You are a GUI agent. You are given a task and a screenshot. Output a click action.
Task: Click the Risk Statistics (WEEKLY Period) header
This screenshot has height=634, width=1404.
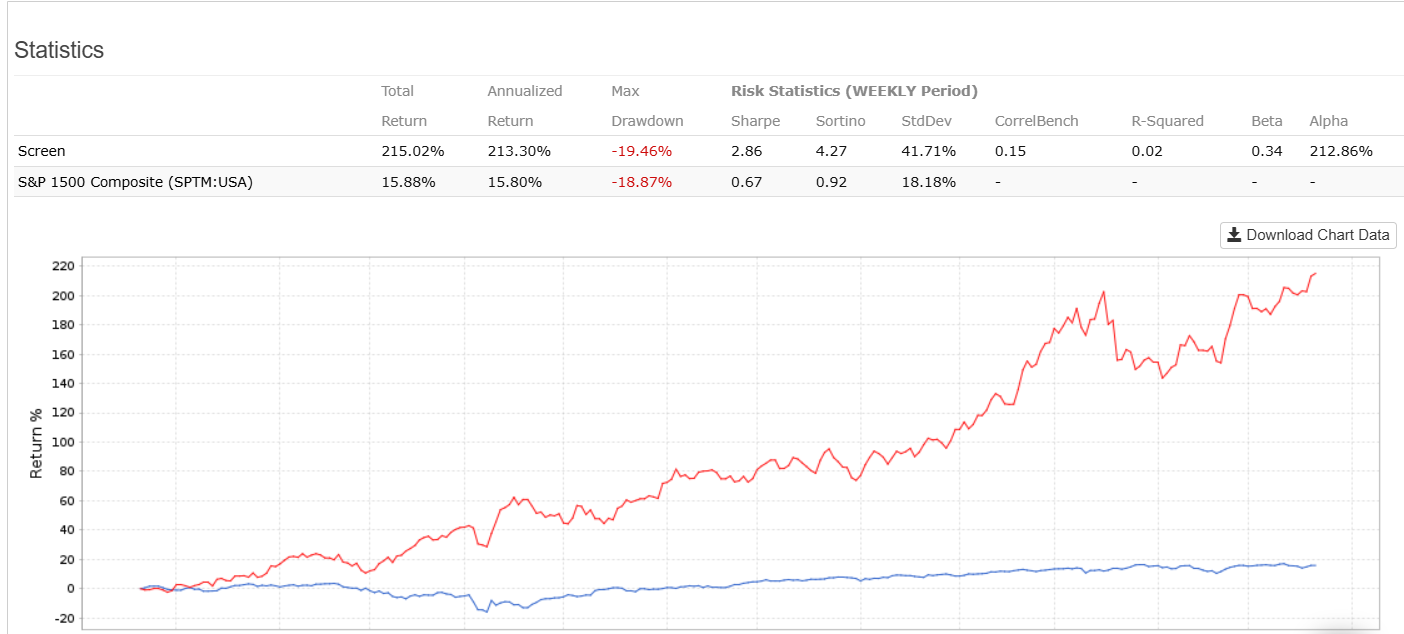854,91
